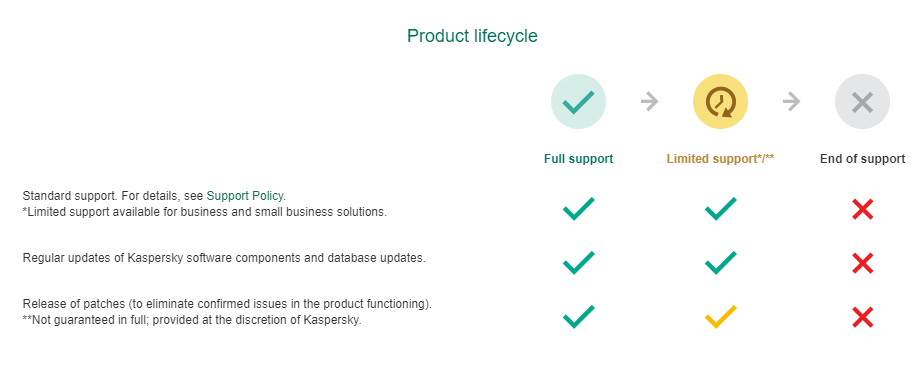Select the End of support column label

862,159
